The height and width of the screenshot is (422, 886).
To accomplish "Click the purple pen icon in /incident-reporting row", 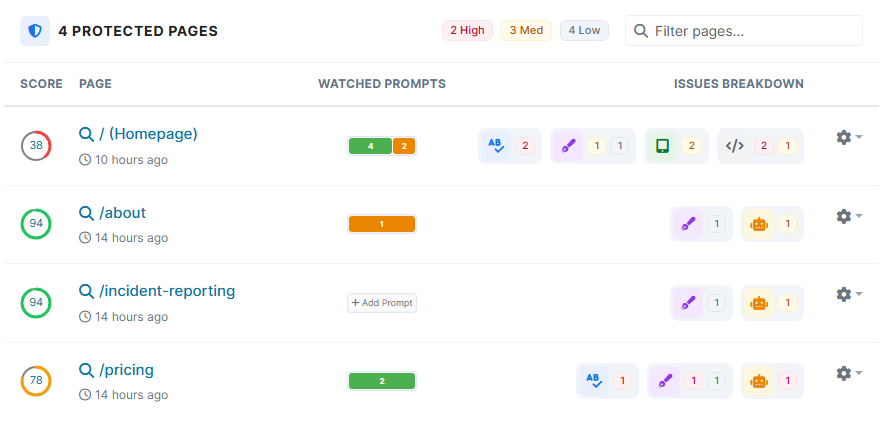I will pyautogui.click(x=688, y=303).
